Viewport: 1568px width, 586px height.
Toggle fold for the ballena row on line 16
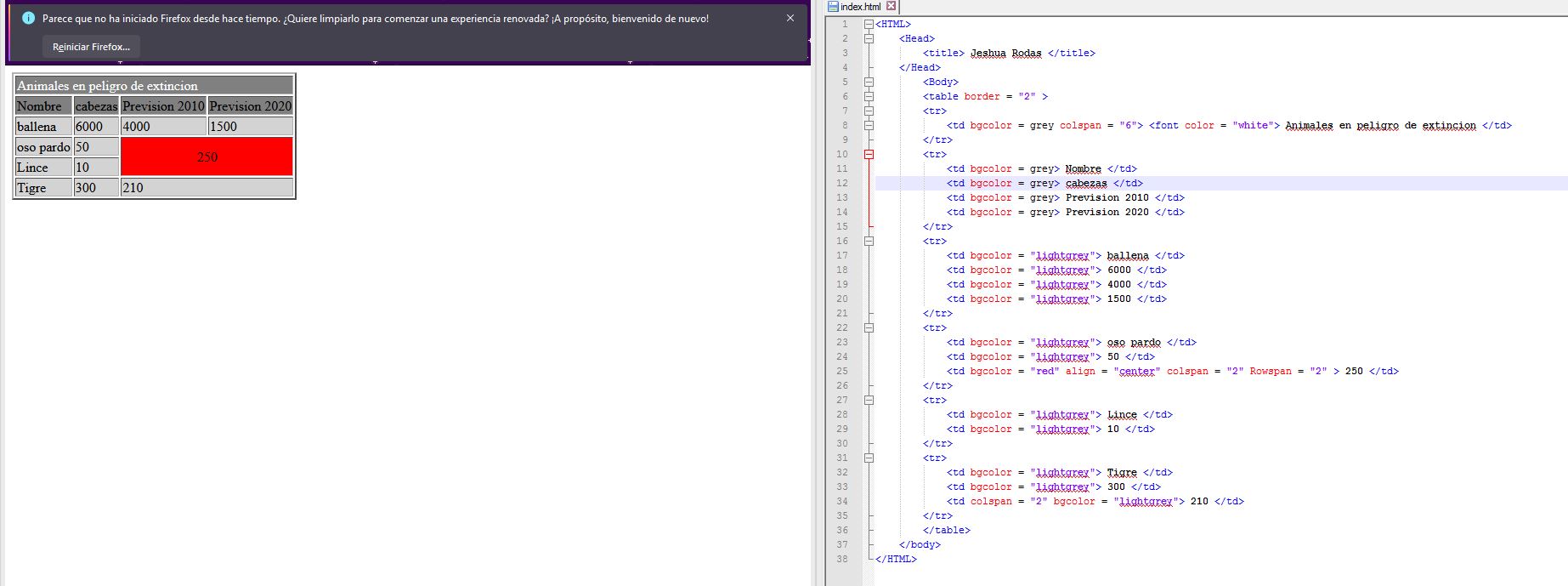pos(869,241)
